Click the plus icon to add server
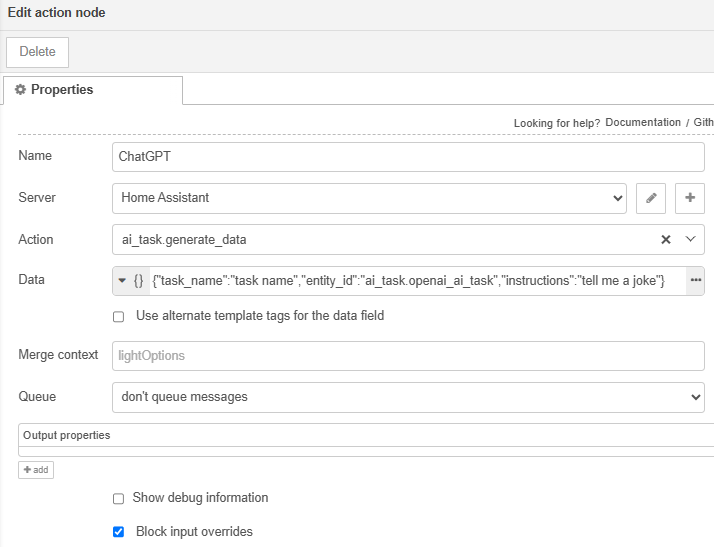 click(690, 198)
